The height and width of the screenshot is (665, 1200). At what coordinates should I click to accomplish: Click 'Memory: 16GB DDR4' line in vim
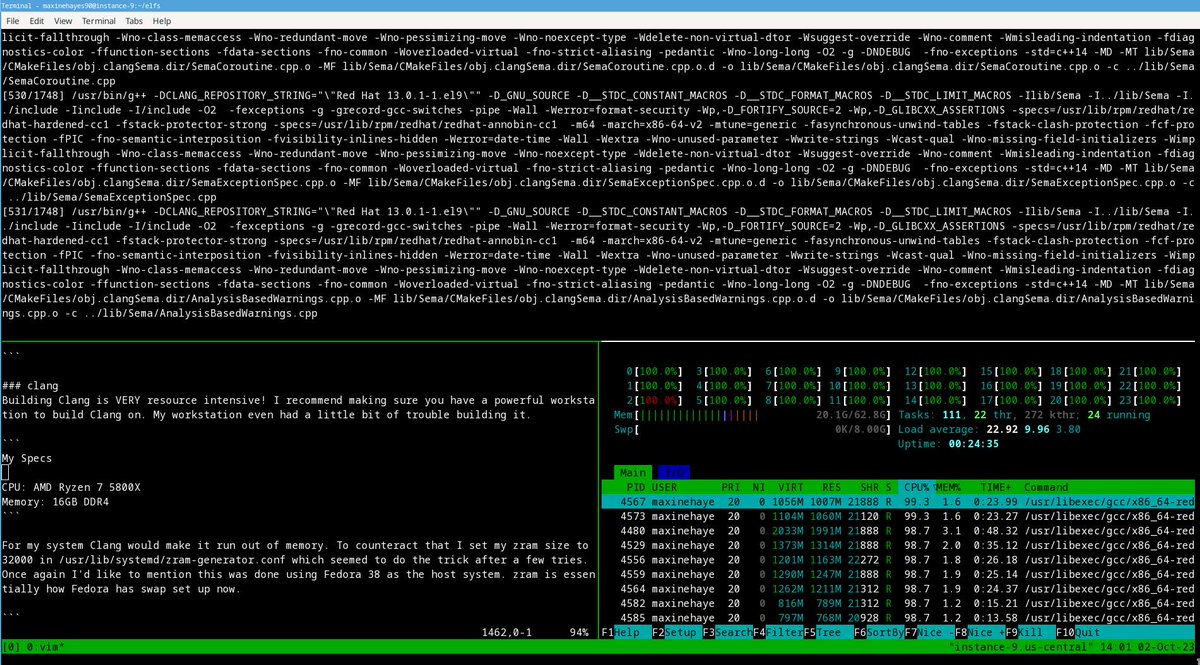pyautogui.click(x=55, y=502)
